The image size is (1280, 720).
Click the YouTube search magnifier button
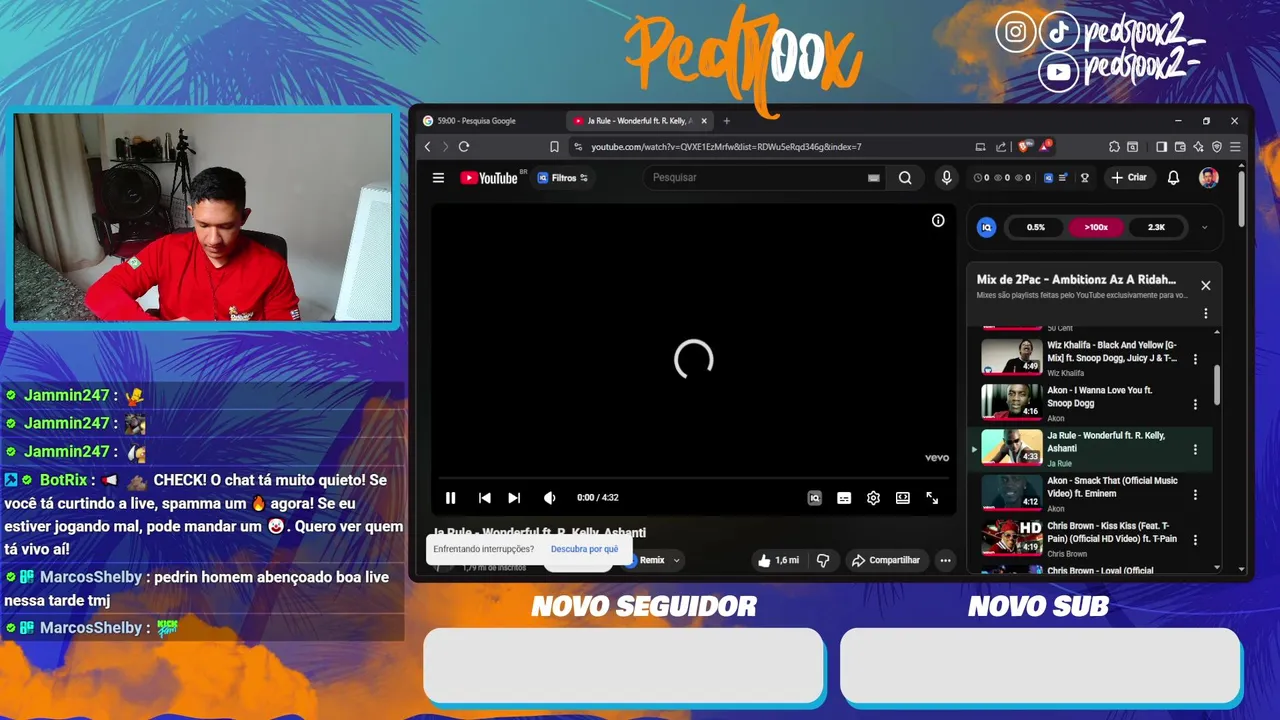click(905, 178)
